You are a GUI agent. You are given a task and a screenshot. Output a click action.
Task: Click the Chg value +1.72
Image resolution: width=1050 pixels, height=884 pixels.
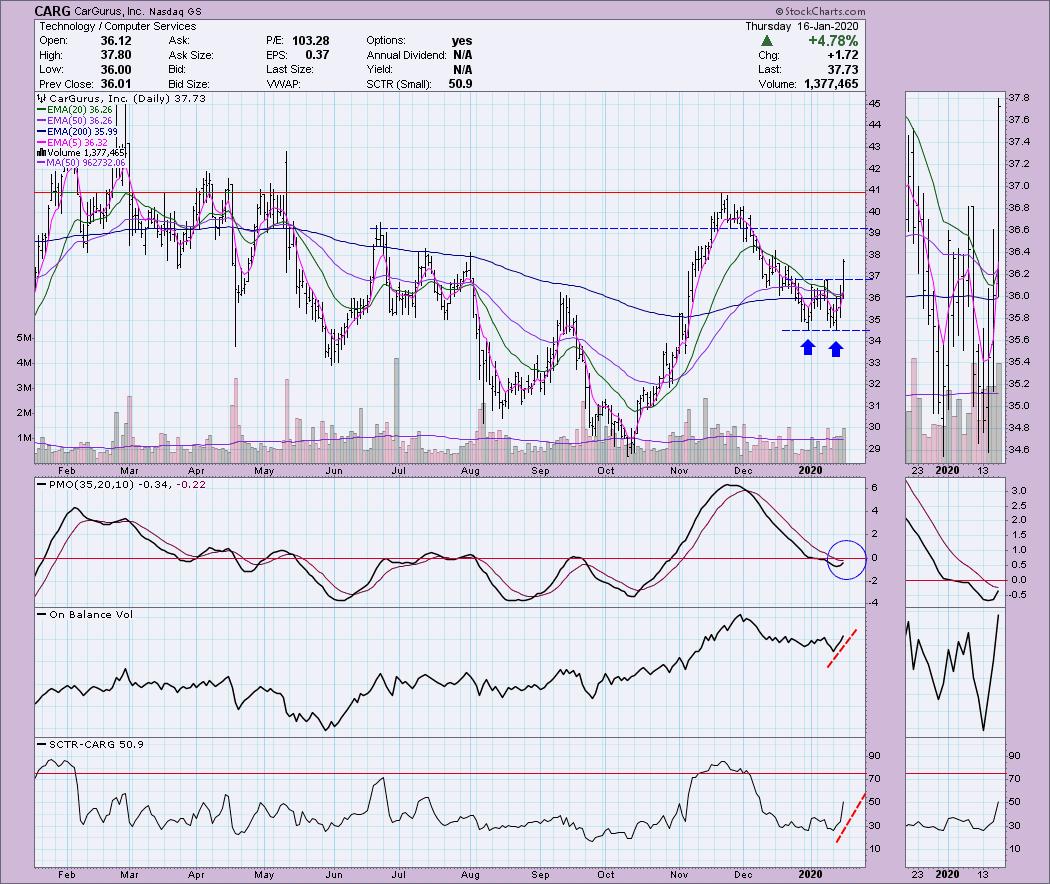[x=842, y=55]
